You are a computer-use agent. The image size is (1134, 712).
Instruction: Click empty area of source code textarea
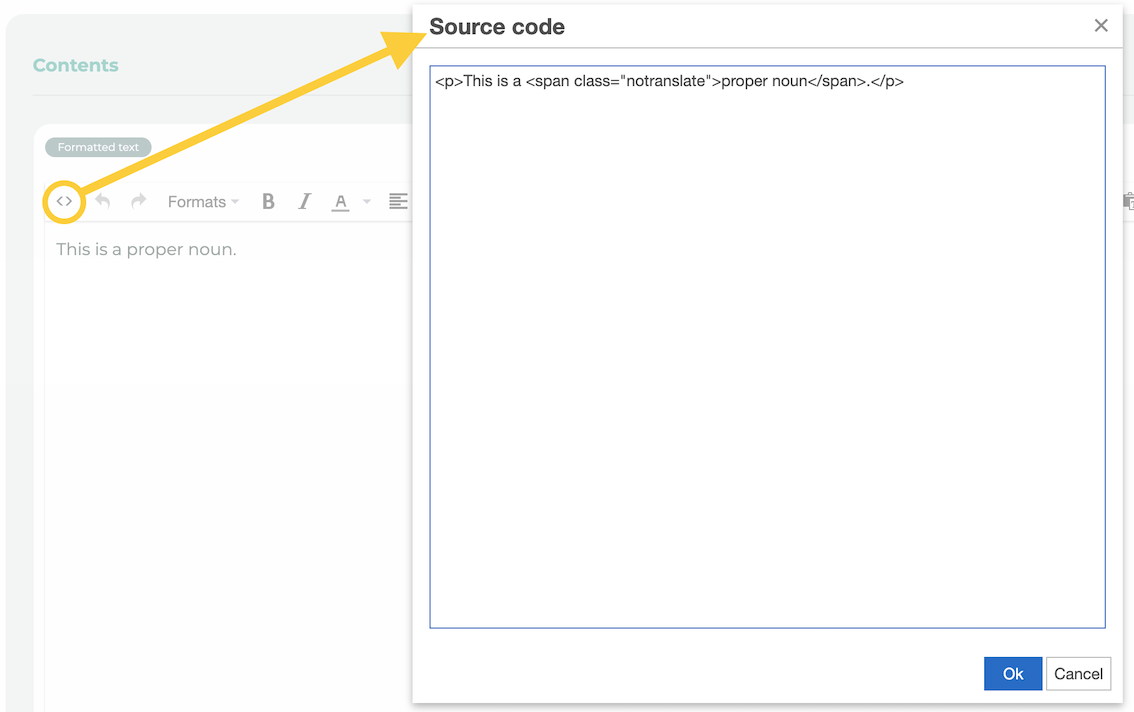[767, 380]
